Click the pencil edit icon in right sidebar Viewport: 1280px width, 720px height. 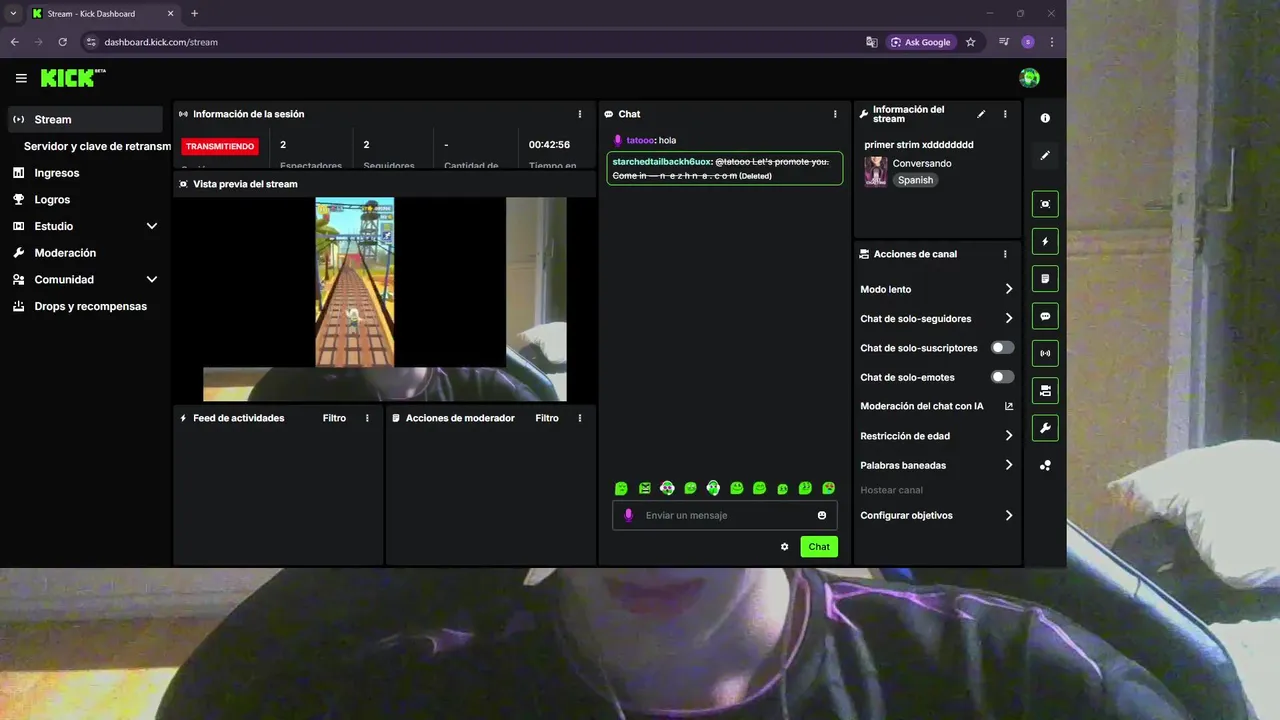(1045, 156)
